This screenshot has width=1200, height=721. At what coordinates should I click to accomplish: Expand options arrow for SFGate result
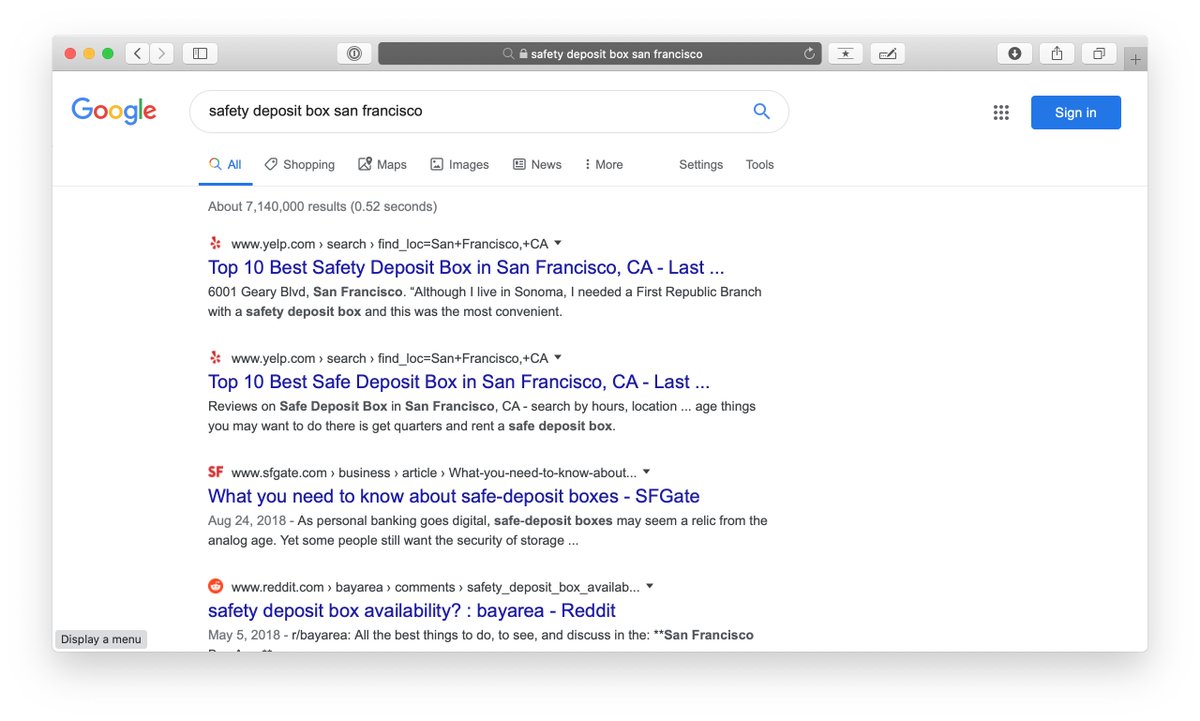(x=646, y=472)
